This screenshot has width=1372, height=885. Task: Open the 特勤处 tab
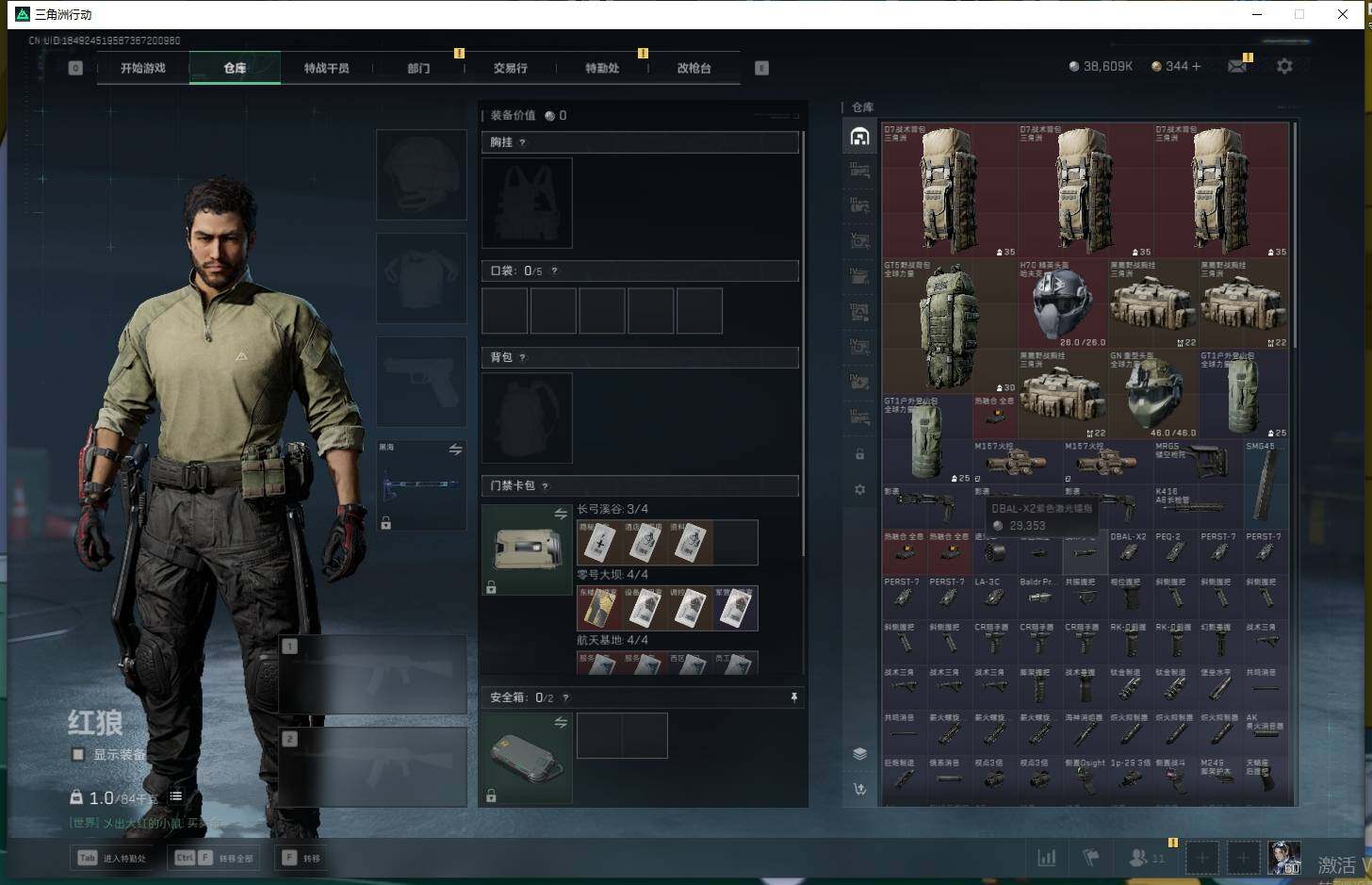pyautogui.click(x=602, y=68)
